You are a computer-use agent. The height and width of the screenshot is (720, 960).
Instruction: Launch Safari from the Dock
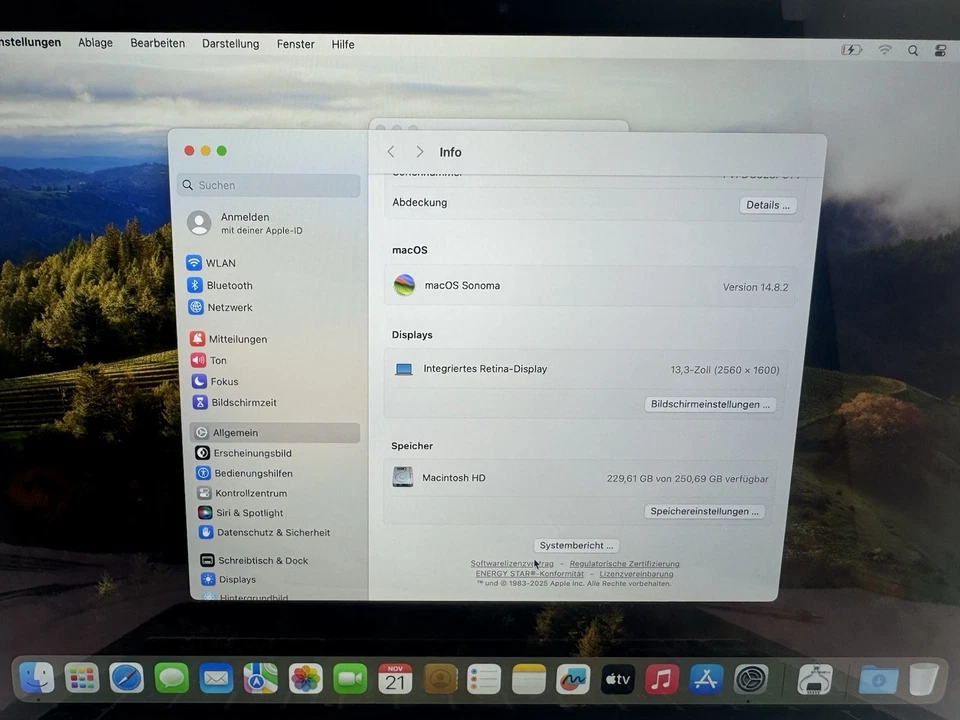coord(126,678)
